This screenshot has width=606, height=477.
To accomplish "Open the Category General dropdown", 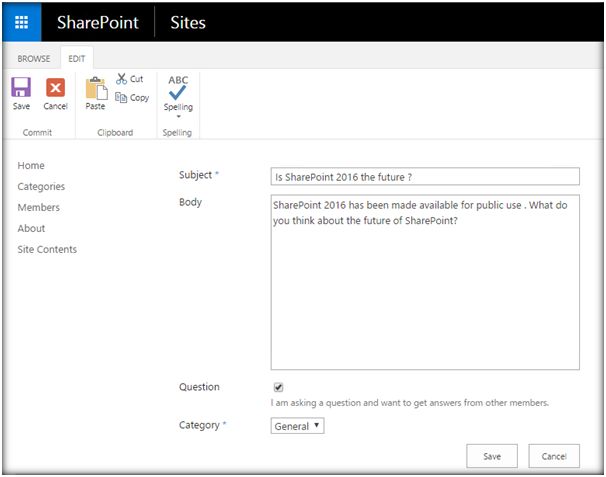I will point(298,426).
